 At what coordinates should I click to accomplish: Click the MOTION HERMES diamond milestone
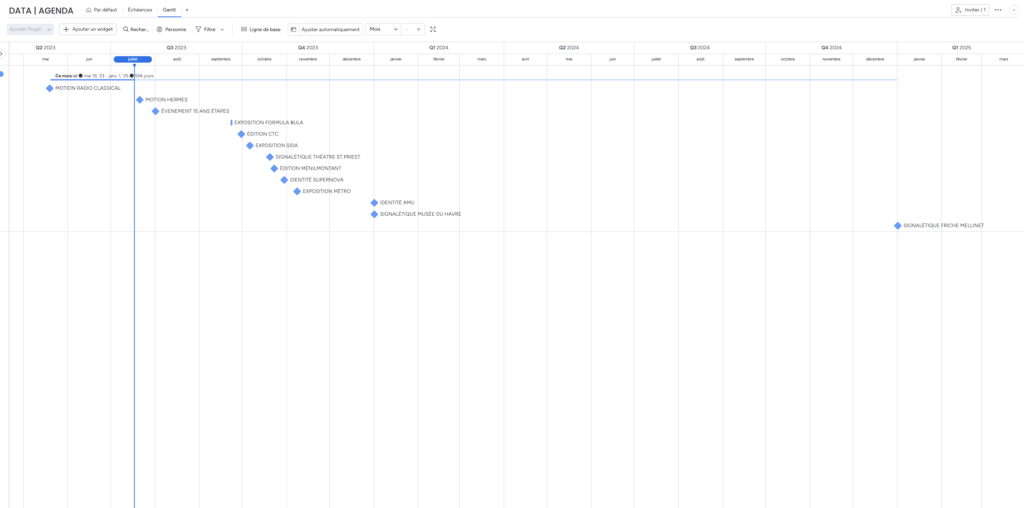[140, 100]
